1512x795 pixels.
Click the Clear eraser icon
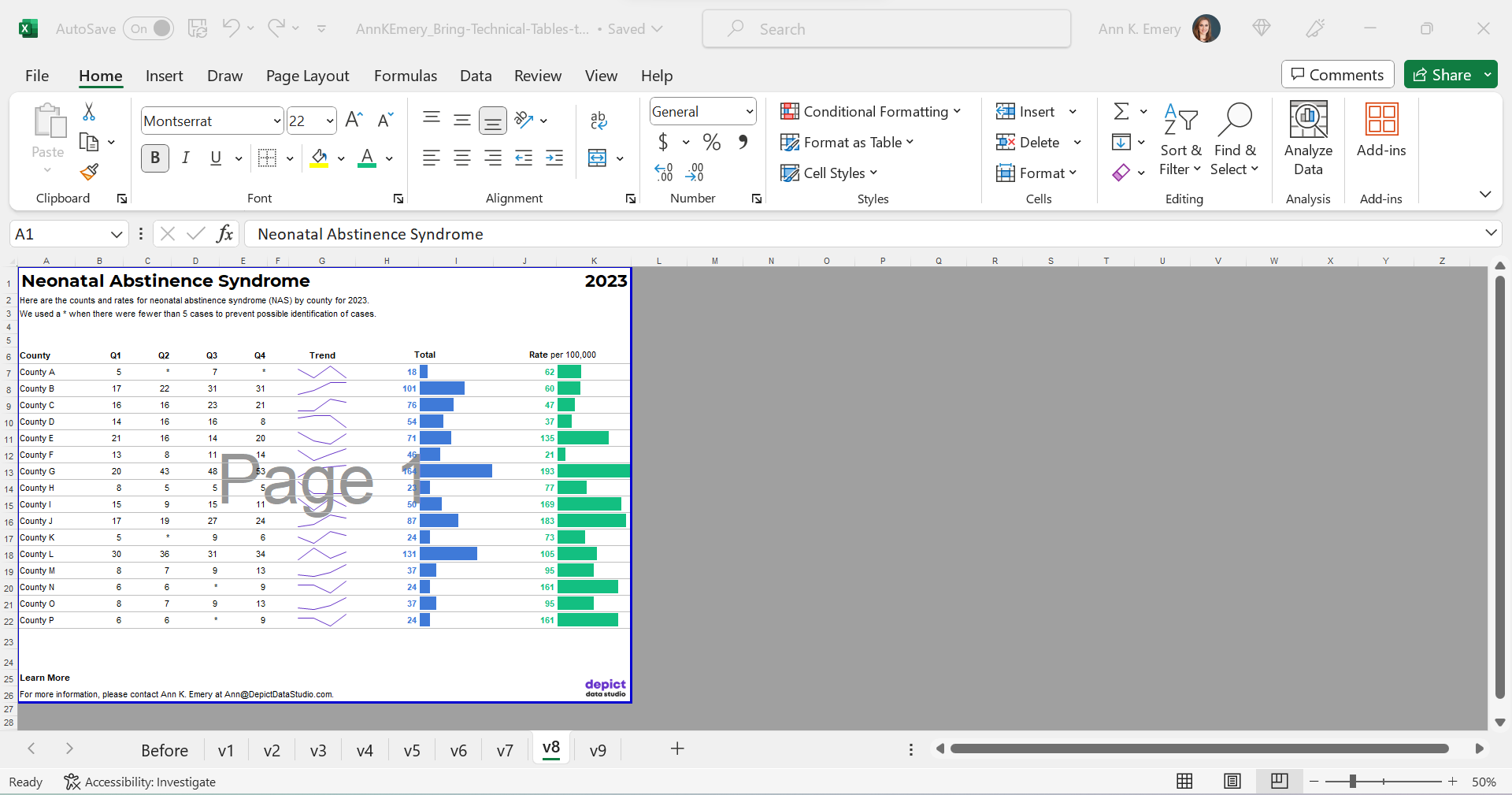[1121, 172]
